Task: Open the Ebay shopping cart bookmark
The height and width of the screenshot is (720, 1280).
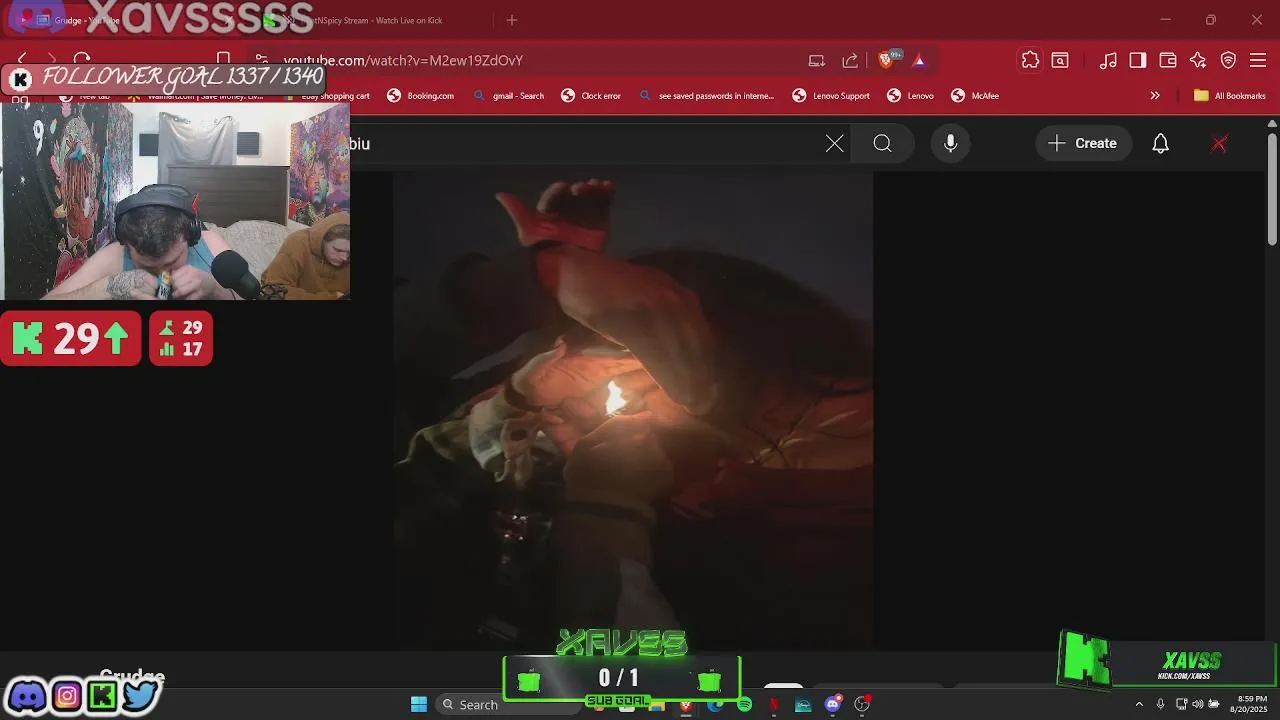Action: click(327, 96)
